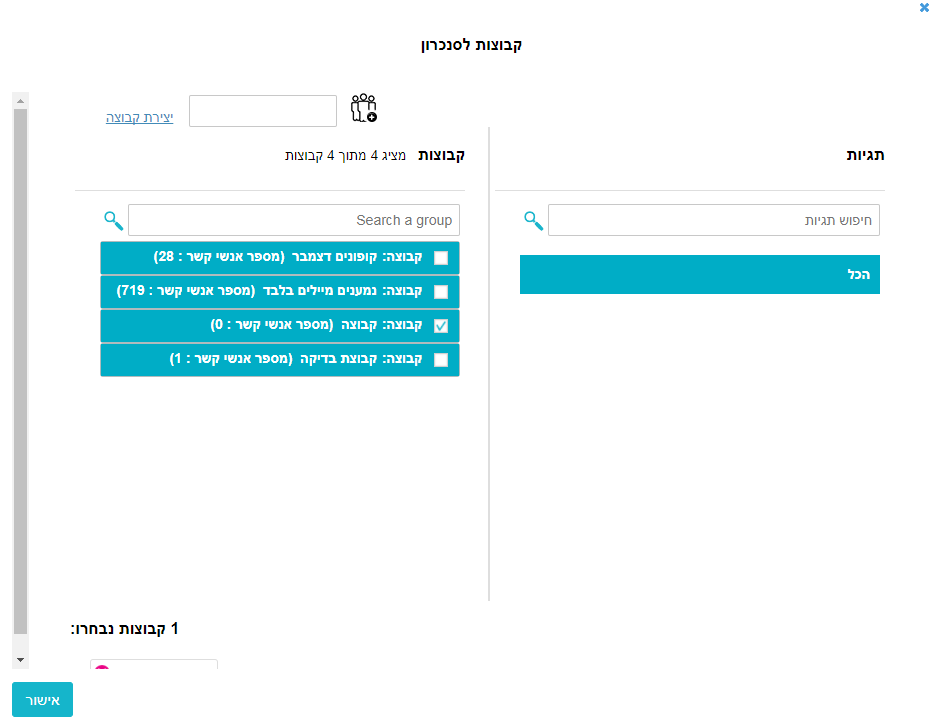
Task: Click the add-group people icon
Action: (x=364, y=108)
